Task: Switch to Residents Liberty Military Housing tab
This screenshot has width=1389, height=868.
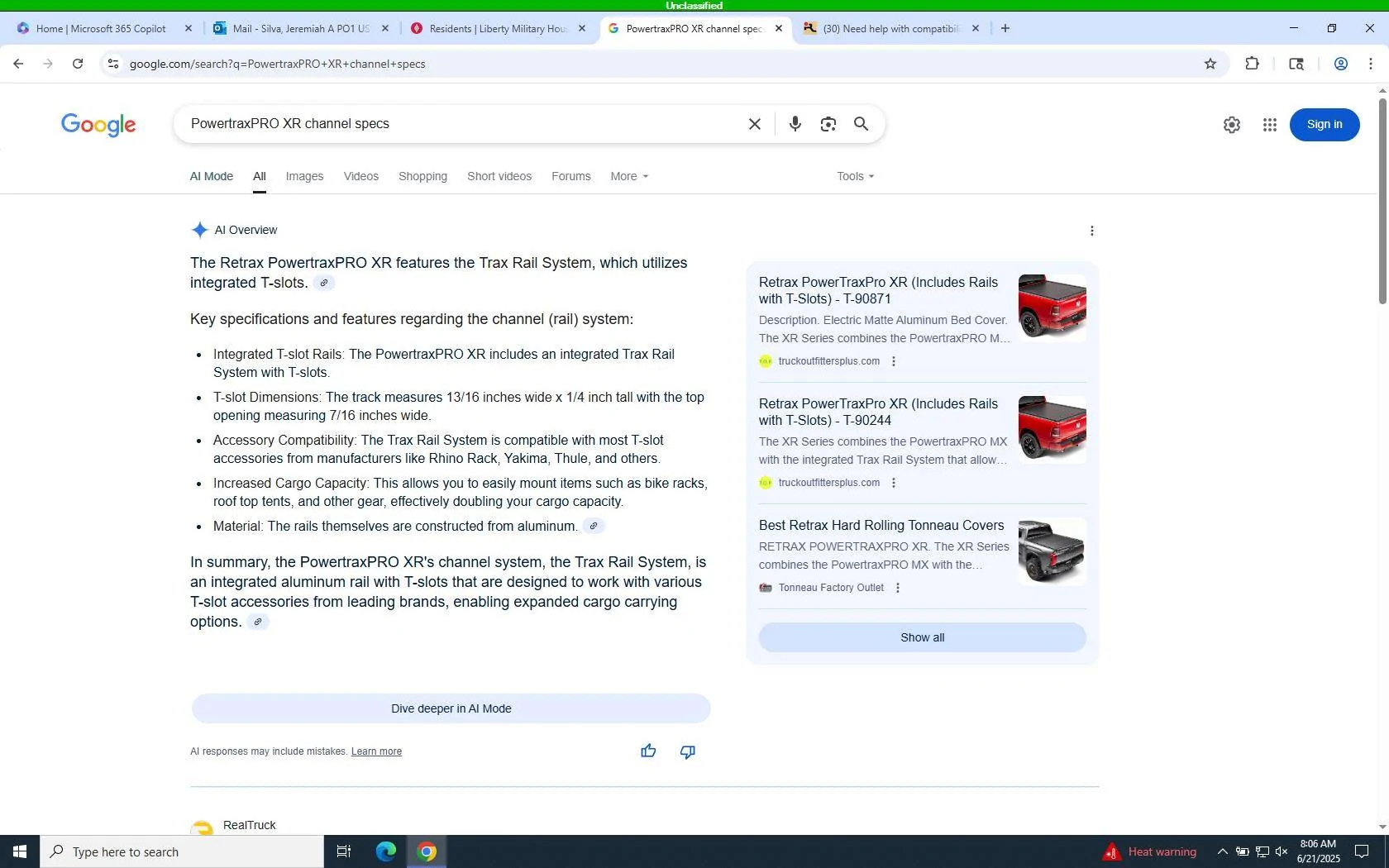Action: tap(496, 28)
